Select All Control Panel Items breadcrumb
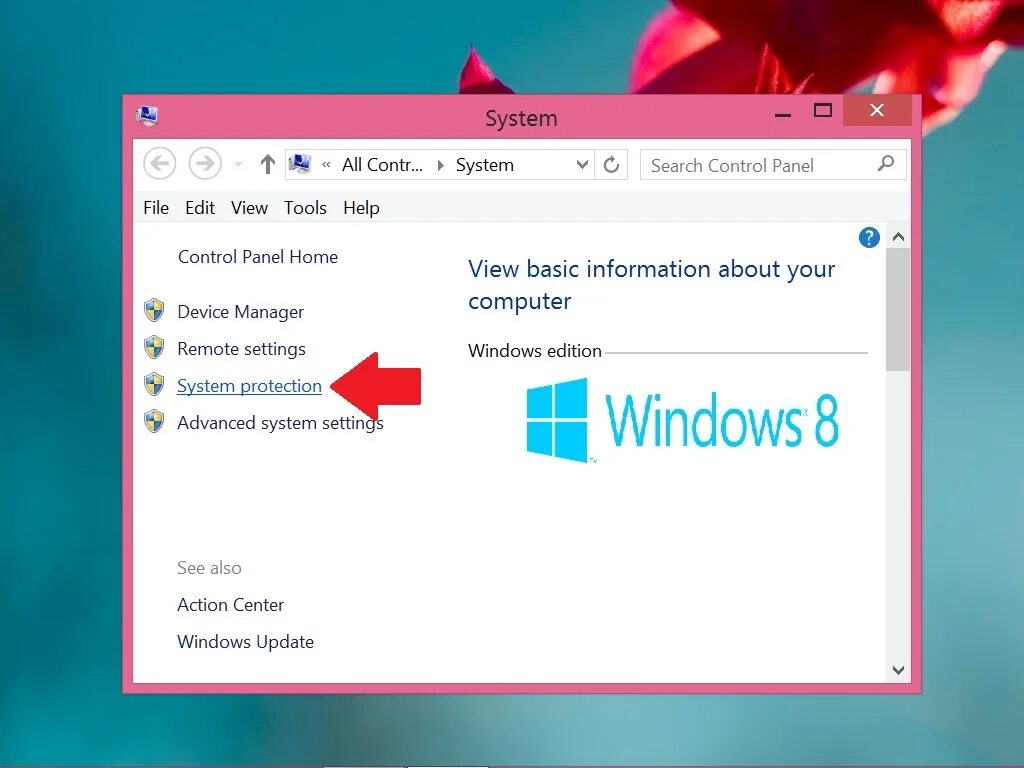 click(x=382, y=165)
